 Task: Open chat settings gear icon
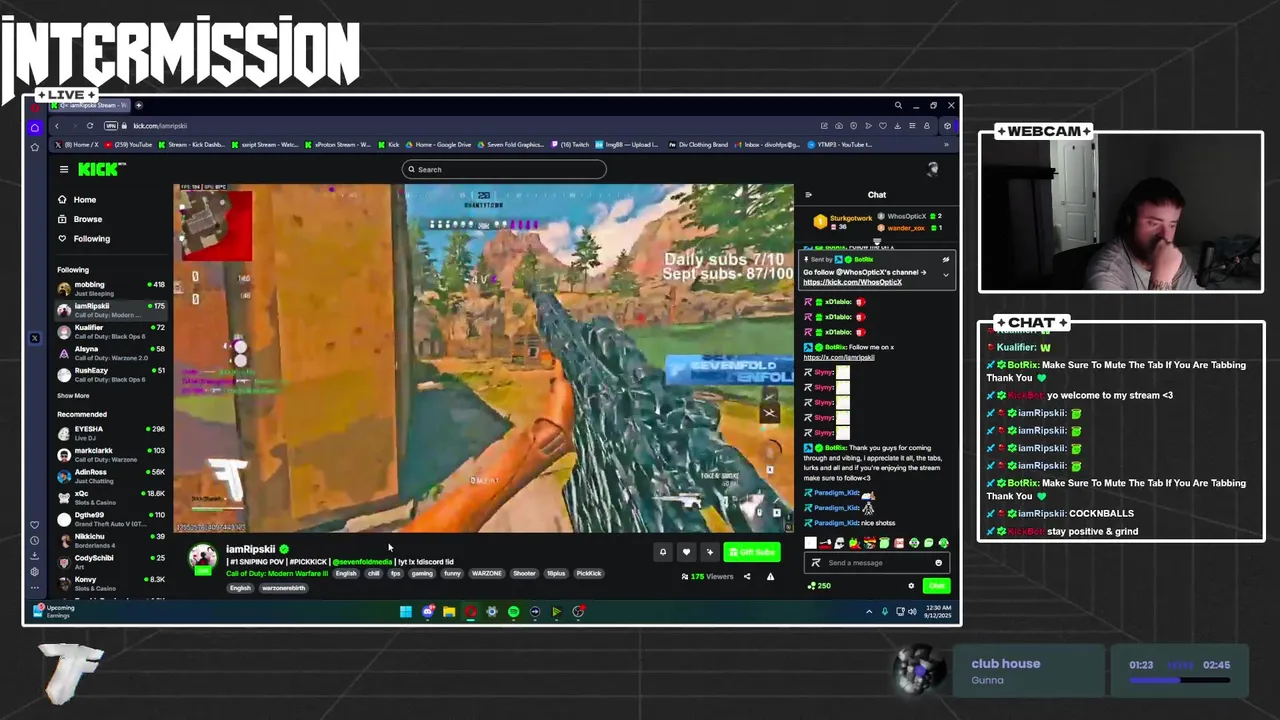(x=910, y=586)
